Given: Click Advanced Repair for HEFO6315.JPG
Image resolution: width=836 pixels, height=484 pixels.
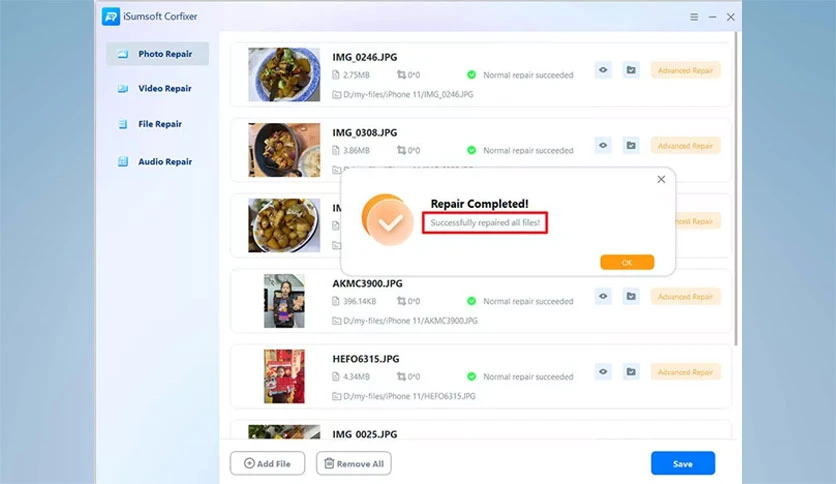Looking at the screenshot, I should [x=685, y=372].
